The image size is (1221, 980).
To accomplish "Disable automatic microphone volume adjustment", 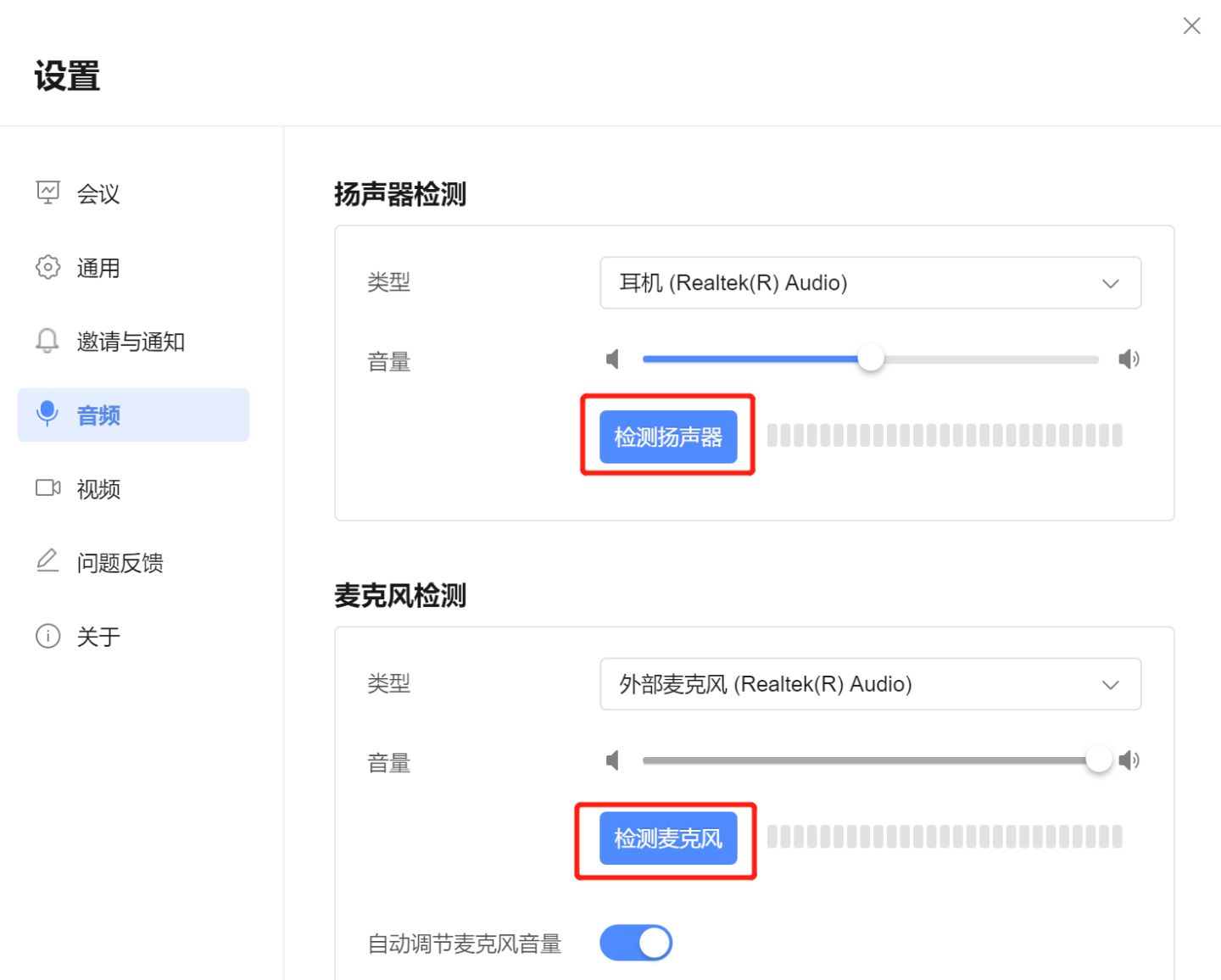I will coord(636,942).
